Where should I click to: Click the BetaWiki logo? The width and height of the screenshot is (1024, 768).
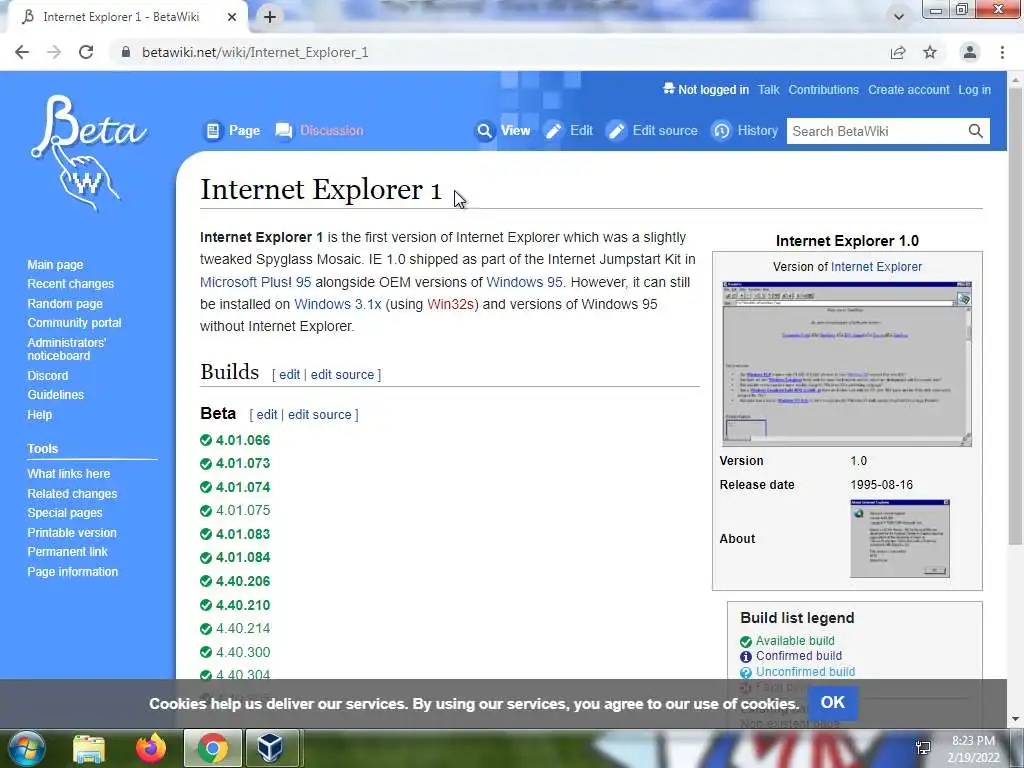[x=88, y=153]
